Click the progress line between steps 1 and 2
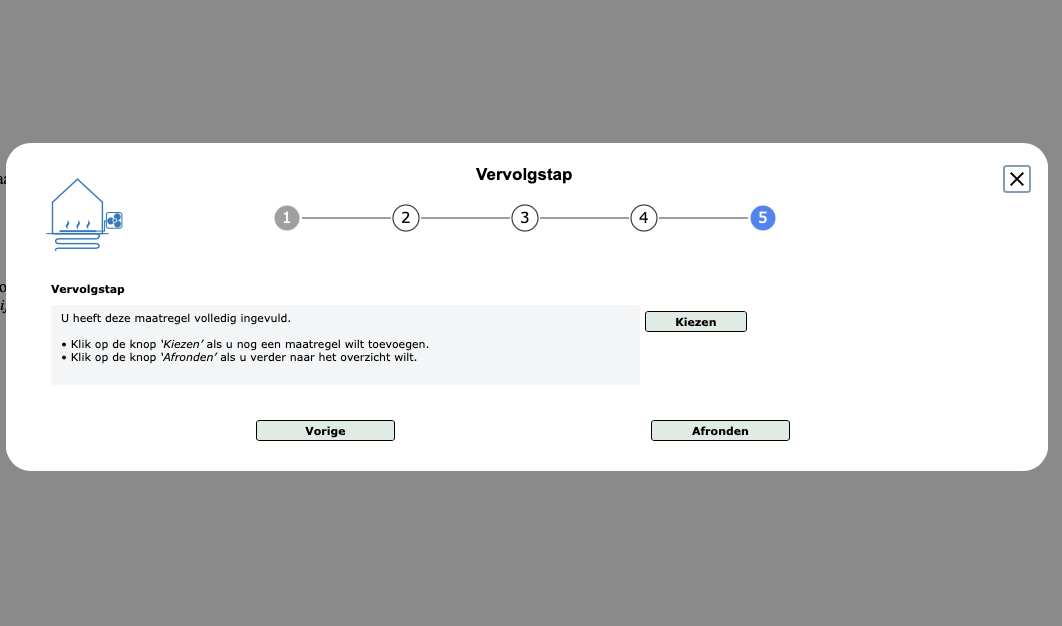This screenshot has width=1062, height=626. 346,218
